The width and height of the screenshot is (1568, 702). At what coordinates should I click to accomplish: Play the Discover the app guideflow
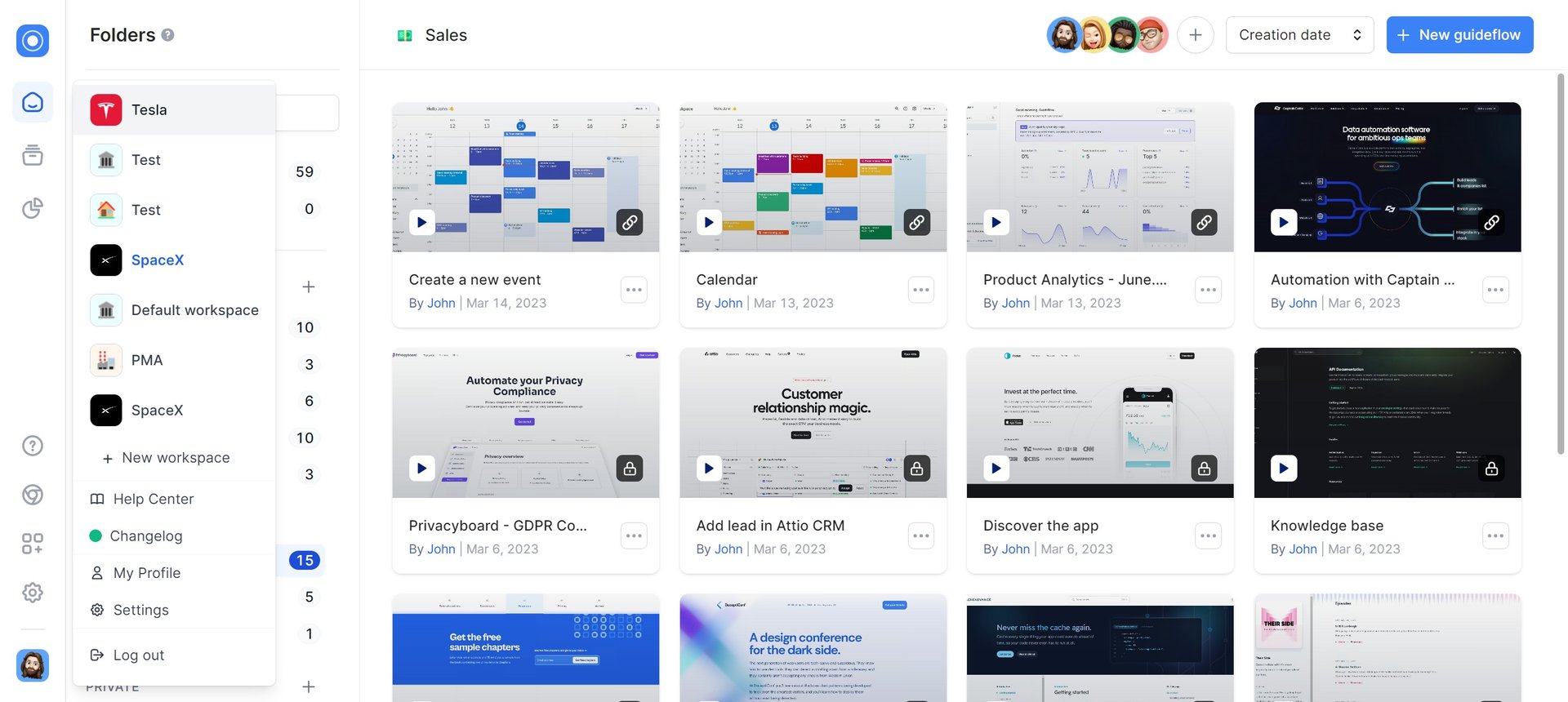coord(996,469)
